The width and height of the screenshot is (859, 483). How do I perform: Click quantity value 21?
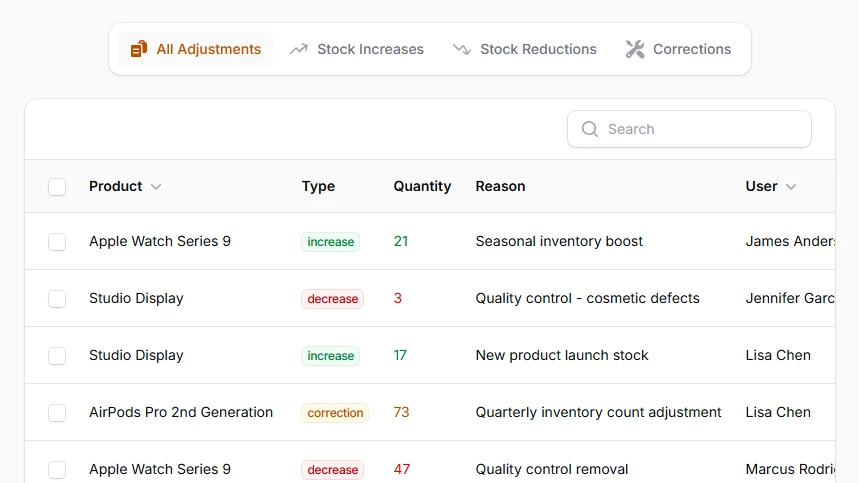click(x=401, y=241)
